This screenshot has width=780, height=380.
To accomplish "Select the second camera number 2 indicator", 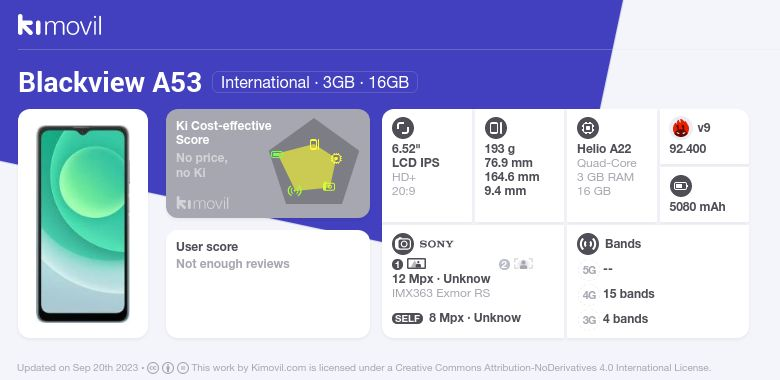I will [x=504, y=265].
